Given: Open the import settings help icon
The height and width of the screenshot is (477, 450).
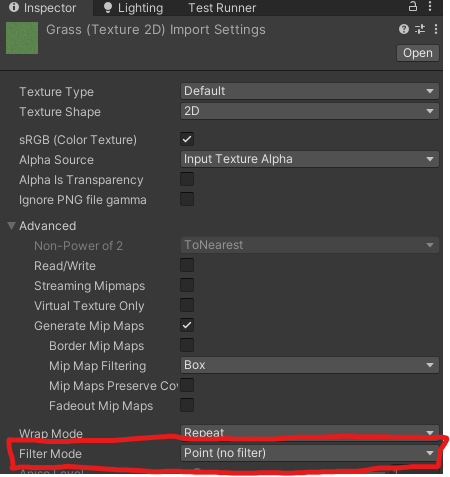Looking at the screenshot, I should click(404, 29).
